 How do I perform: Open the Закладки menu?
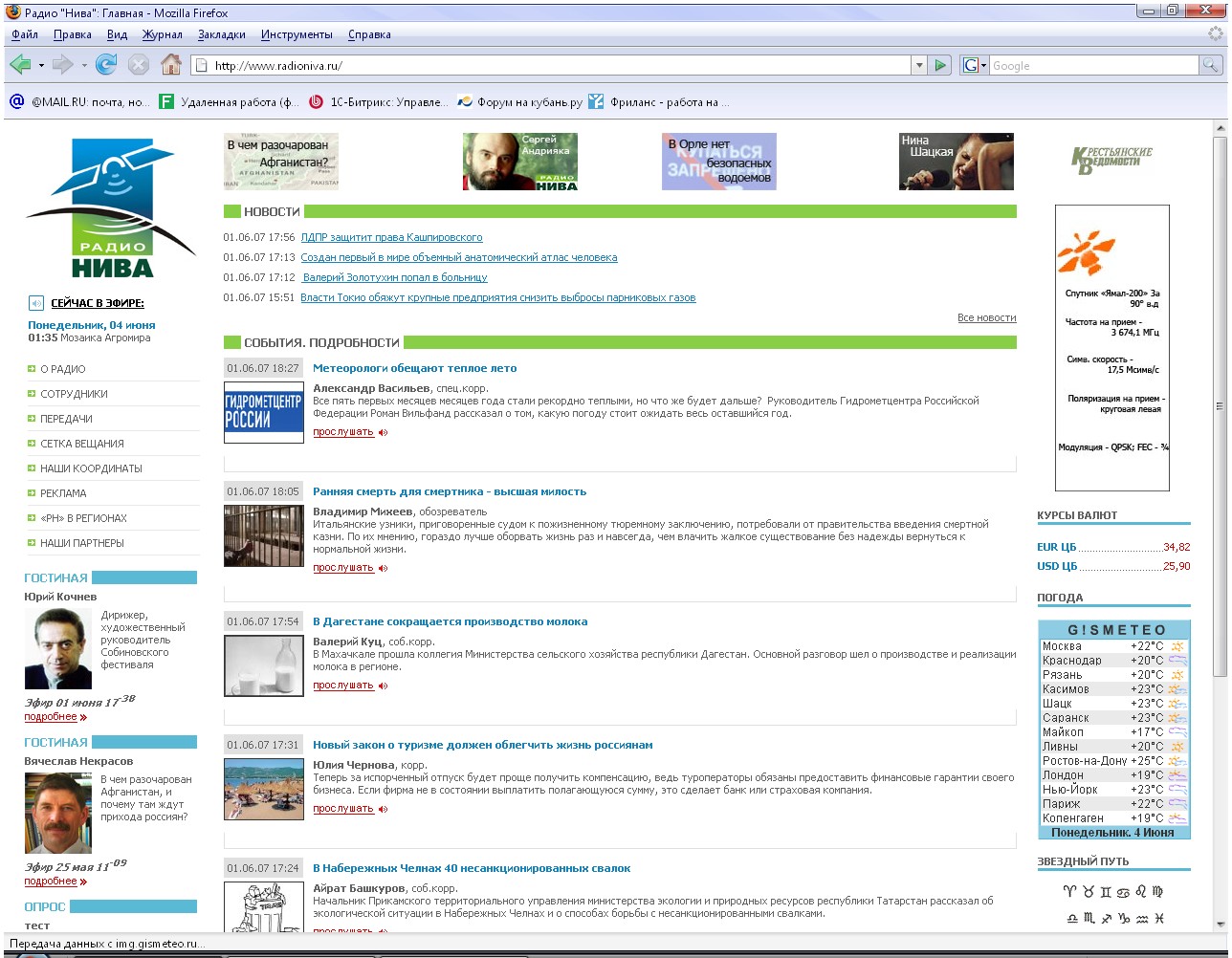pyautogui.click(x=222, y=34)
